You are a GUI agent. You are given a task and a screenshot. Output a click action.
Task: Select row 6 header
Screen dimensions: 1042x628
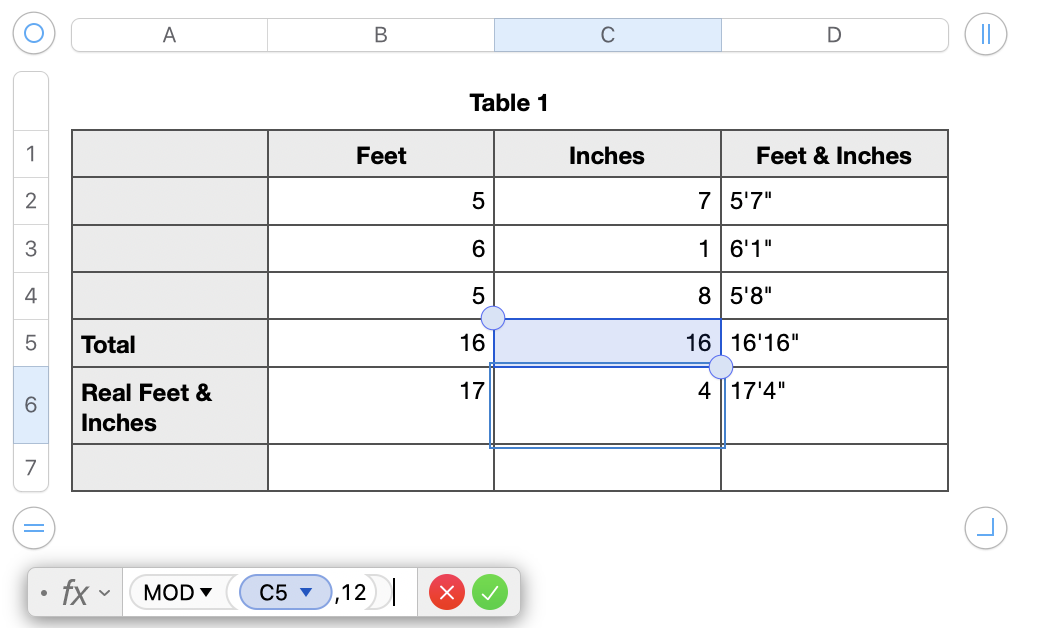(x=30, y=405)
